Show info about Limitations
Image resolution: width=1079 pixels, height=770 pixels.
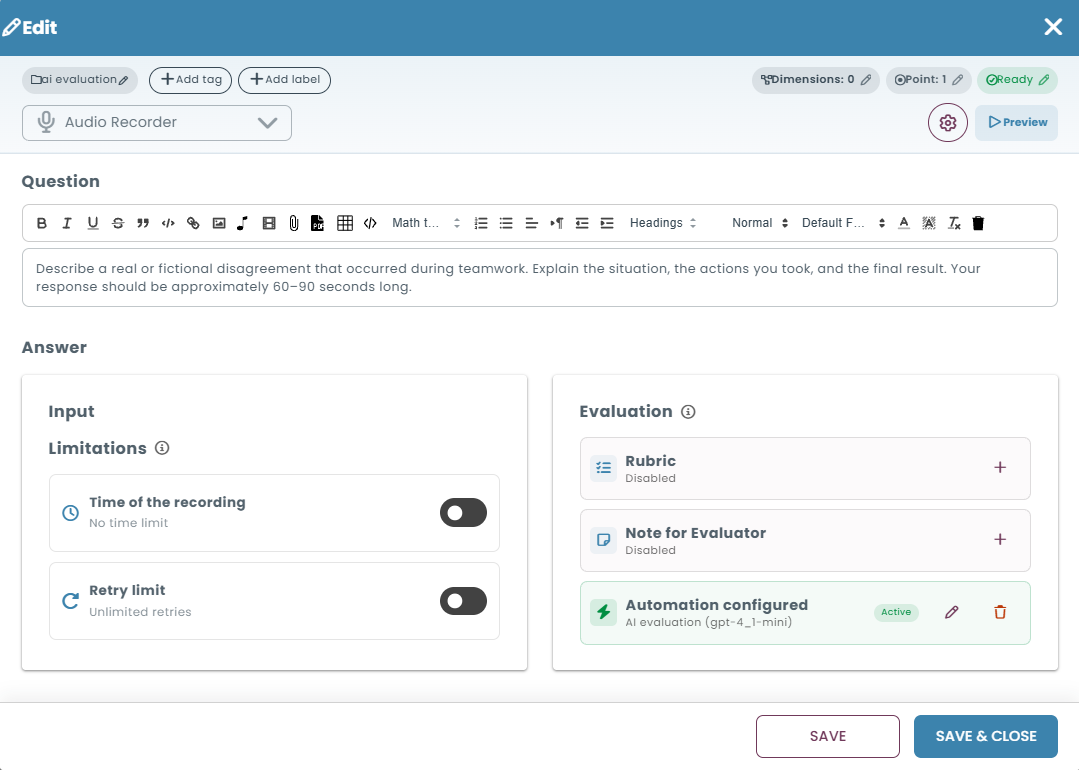pyautogui.click(x=162, y=448)
